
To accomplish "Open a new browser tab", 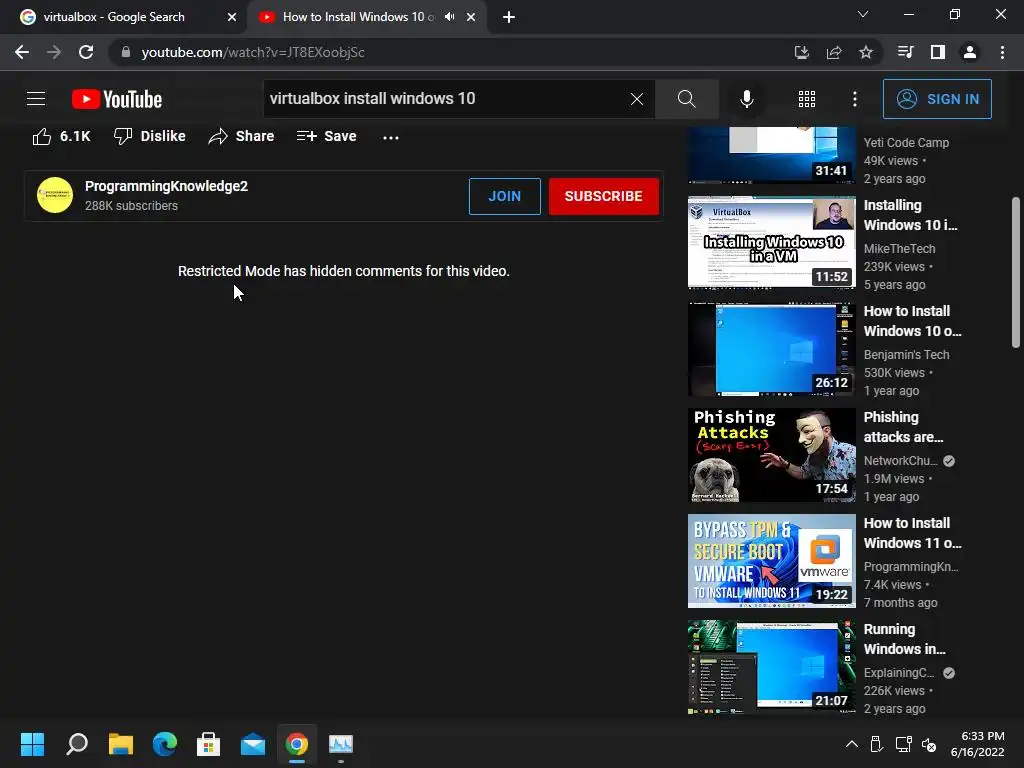I will (509, 17).
